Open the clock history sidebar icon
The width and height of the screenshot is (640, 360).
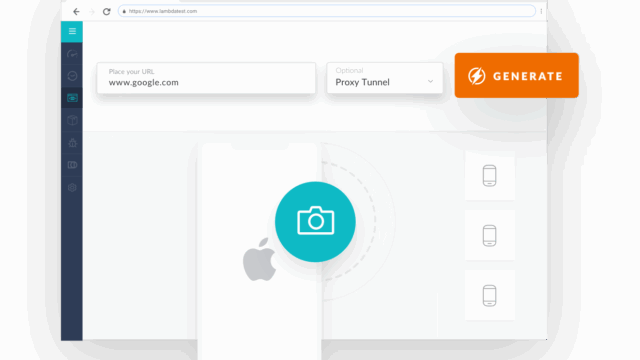72,76
